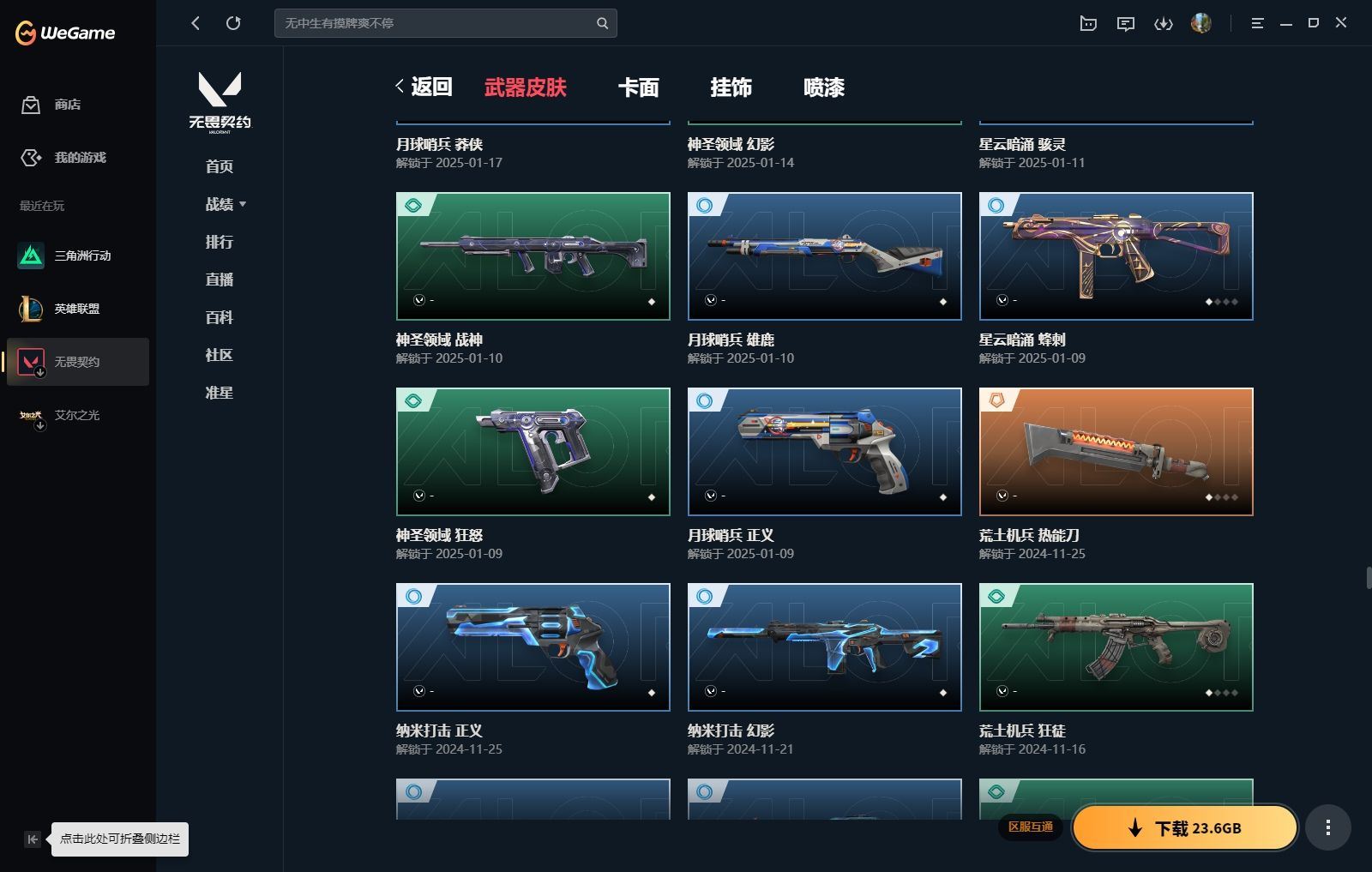This screenshot has height=872, width=1372.
Task: Click 返回 back chevron
Action: (x=400, y=86)
